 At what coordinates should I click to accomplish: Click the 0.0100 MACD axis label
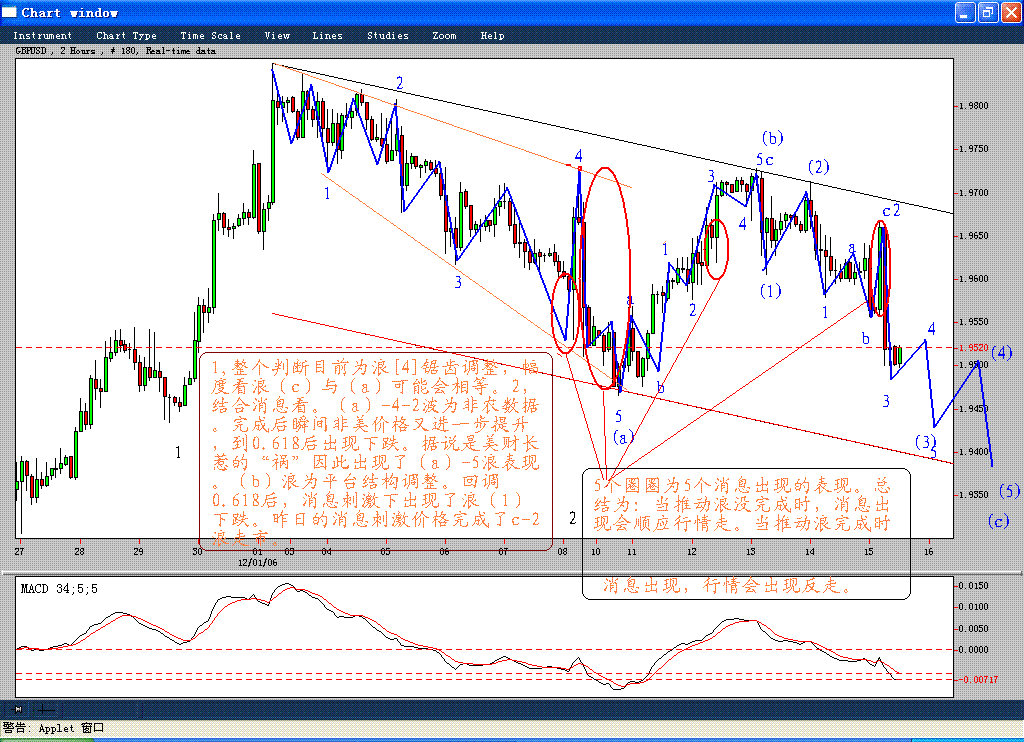coord(974,607)
